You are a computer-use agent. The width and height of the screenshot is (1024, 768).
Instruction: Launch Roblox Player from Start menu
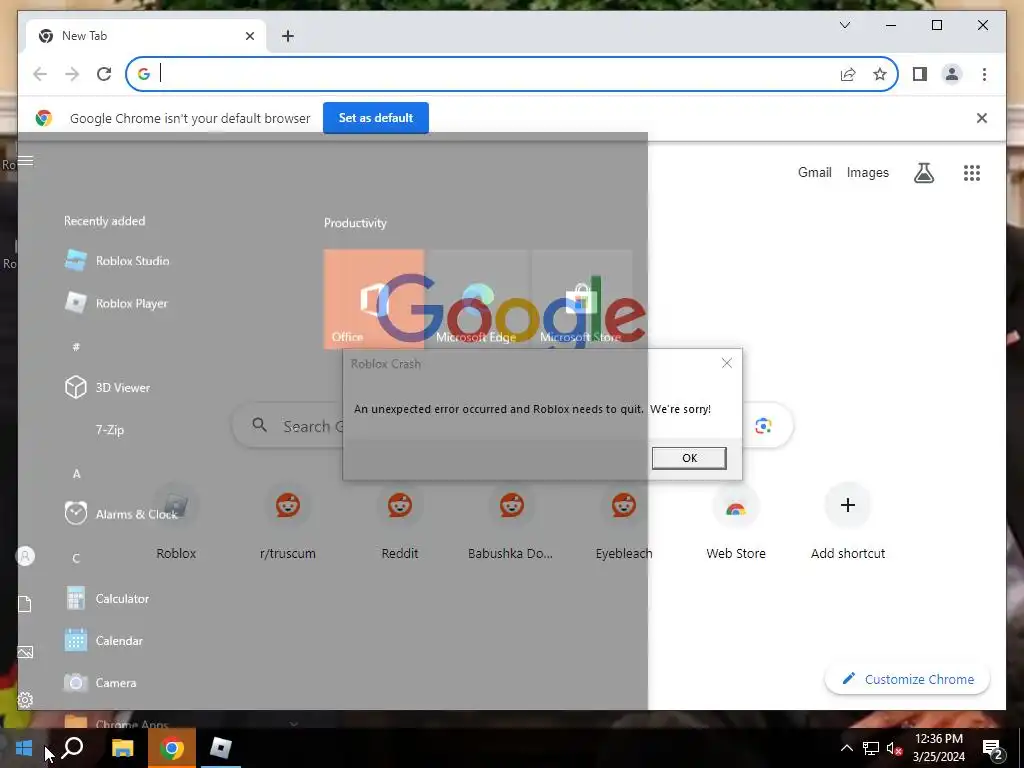(116, 303)
